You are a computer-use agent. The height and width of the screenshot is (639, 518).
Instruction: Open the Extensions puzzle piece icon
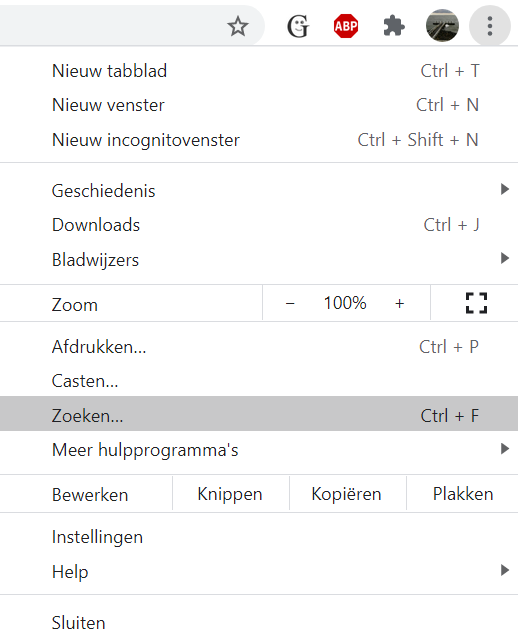coord(394,26)
